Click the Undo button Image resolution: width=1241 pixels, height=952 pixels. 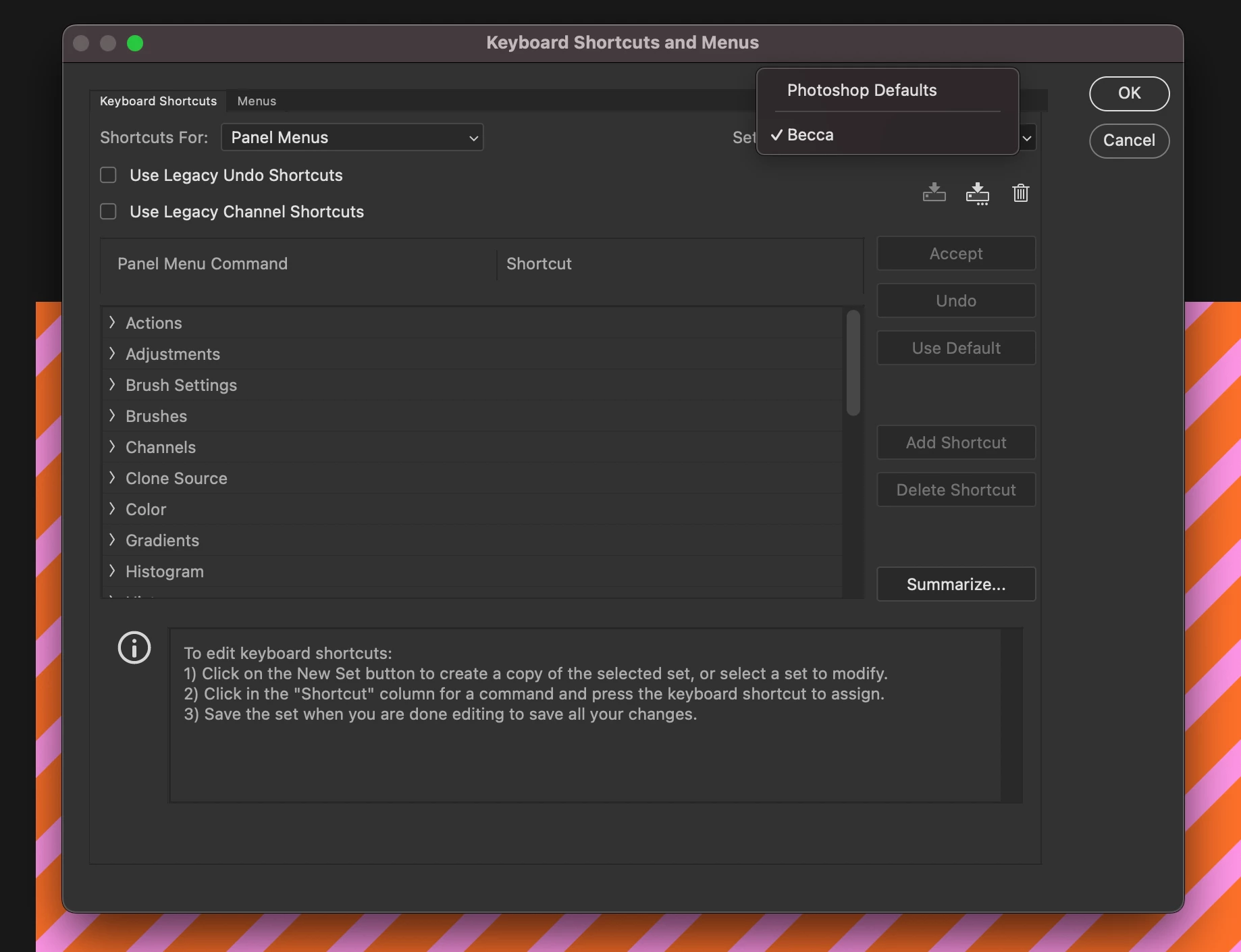(956, 300)
